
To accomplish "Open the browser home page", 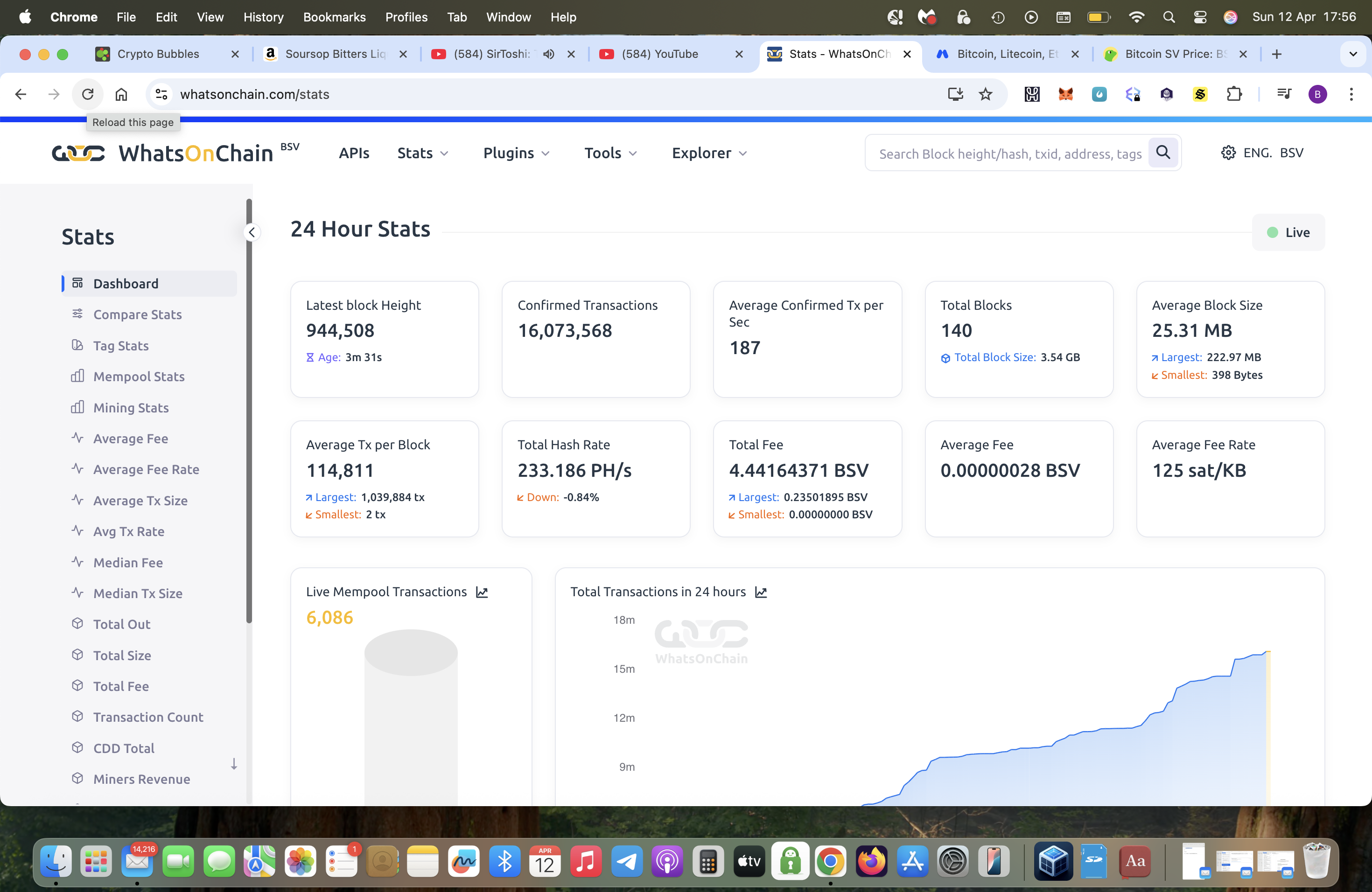I will pos(121,94).
